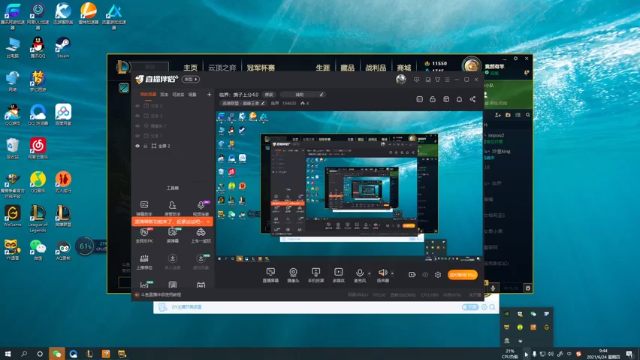This screenshot has height=360, width=640.
Task: Click the tutorial link in the streaming app status bar
Action: (161, 295)
